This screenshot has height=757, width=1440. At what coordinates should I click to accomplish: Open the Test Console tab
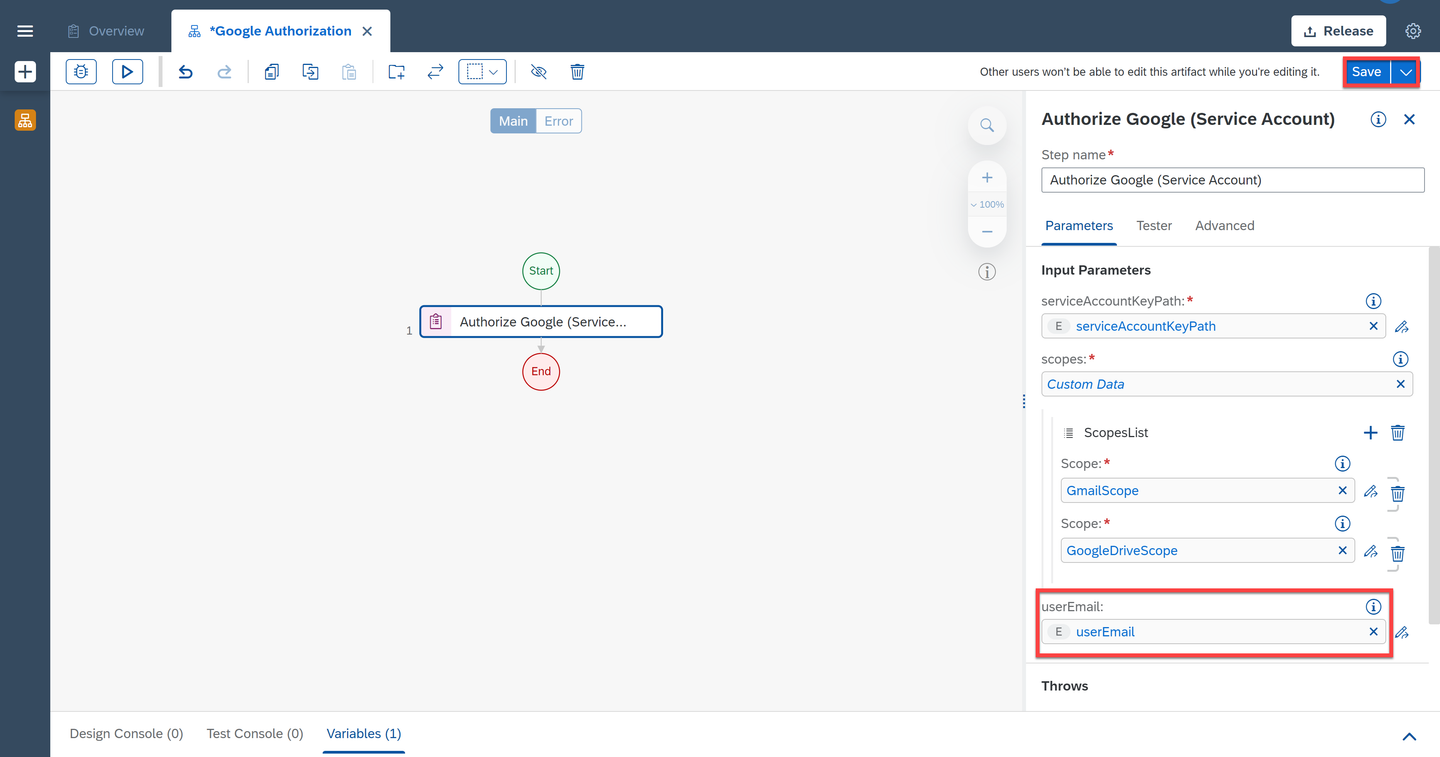(255, 734)
